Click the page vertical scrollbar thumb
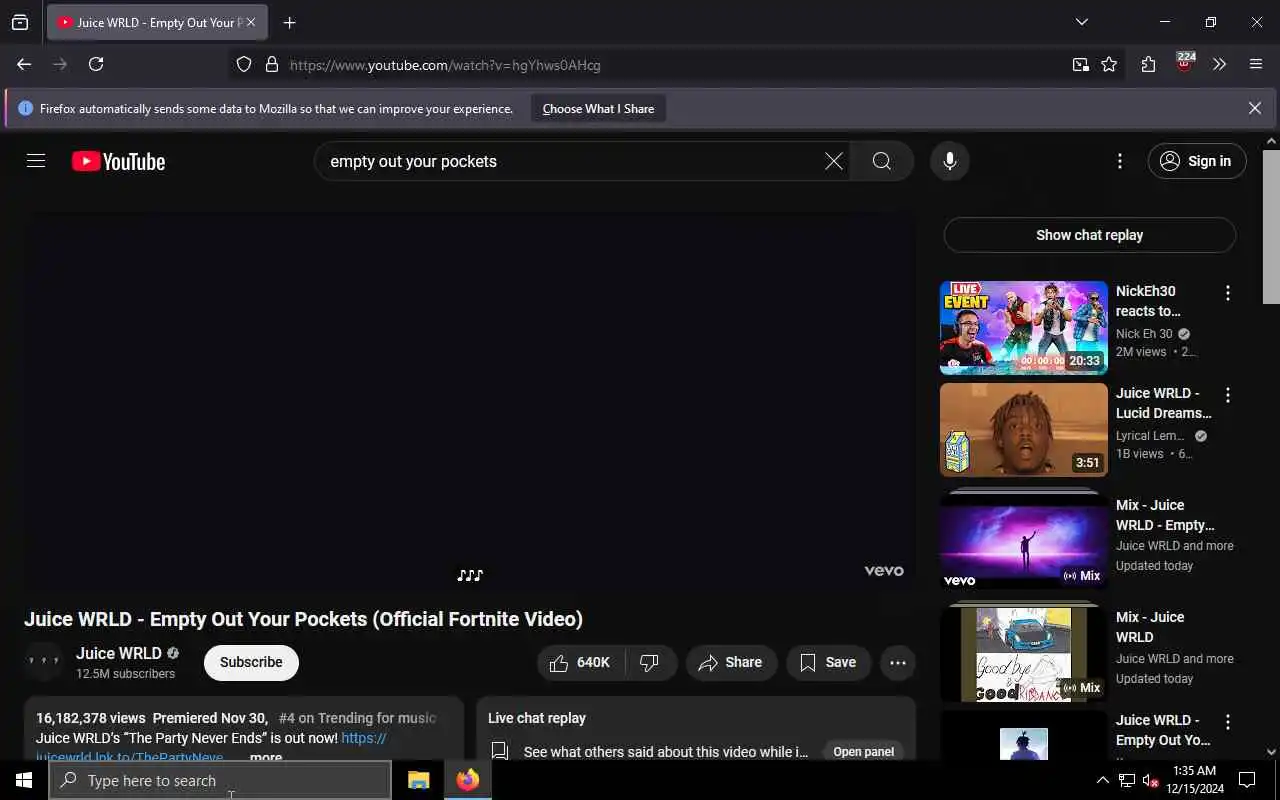 tap(1271, 226)
